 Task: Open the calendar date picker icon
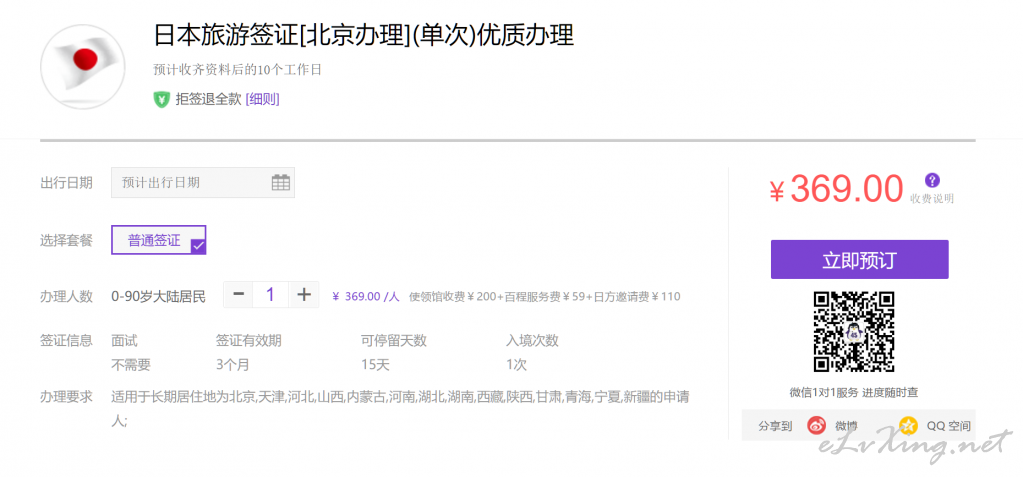pyautogui.click(x=281, y=182)
